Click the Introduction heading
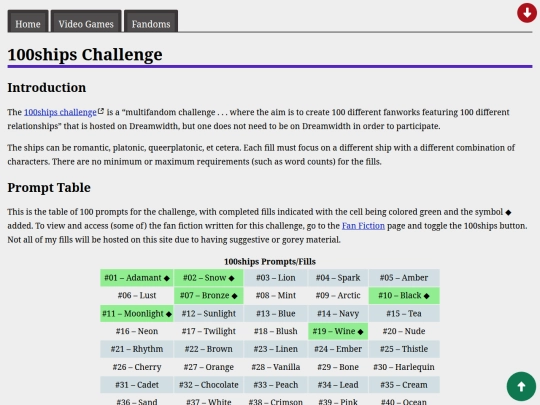540x405 pixels. pos(47,87)
